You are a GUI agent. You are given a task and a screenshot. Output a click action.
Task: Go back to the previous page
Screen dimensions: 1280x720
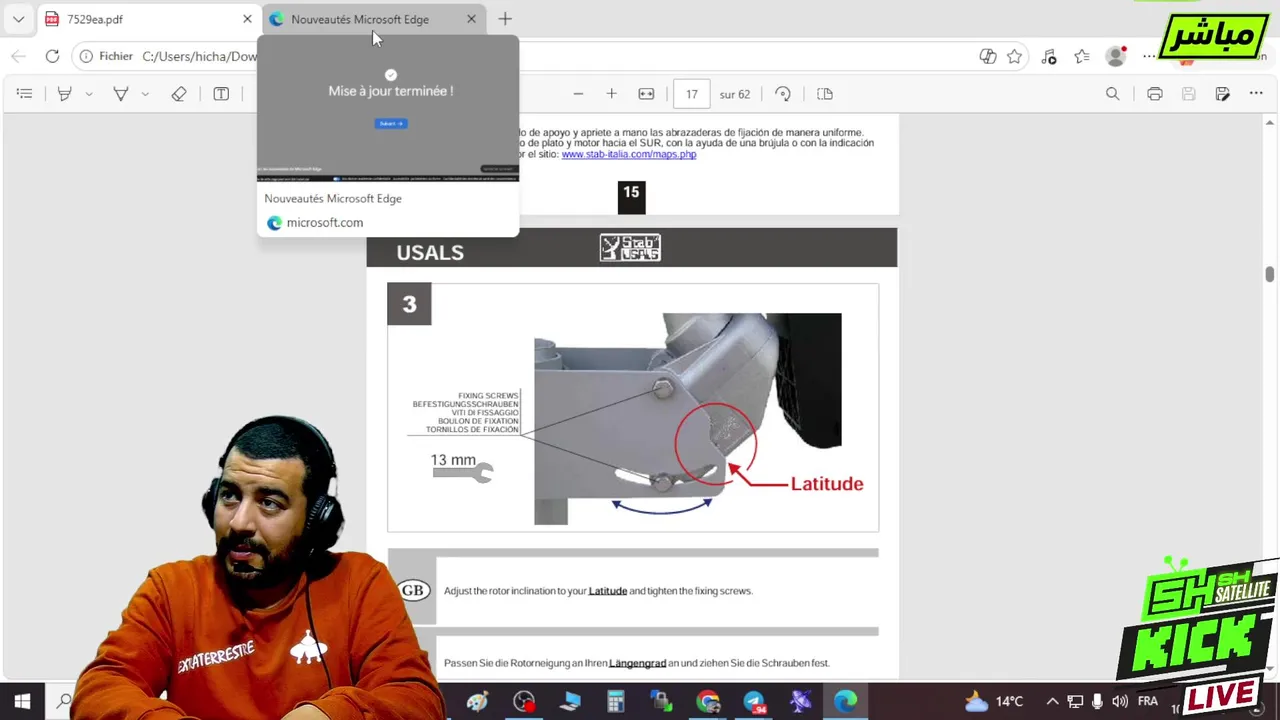click(x=18, y=56)
